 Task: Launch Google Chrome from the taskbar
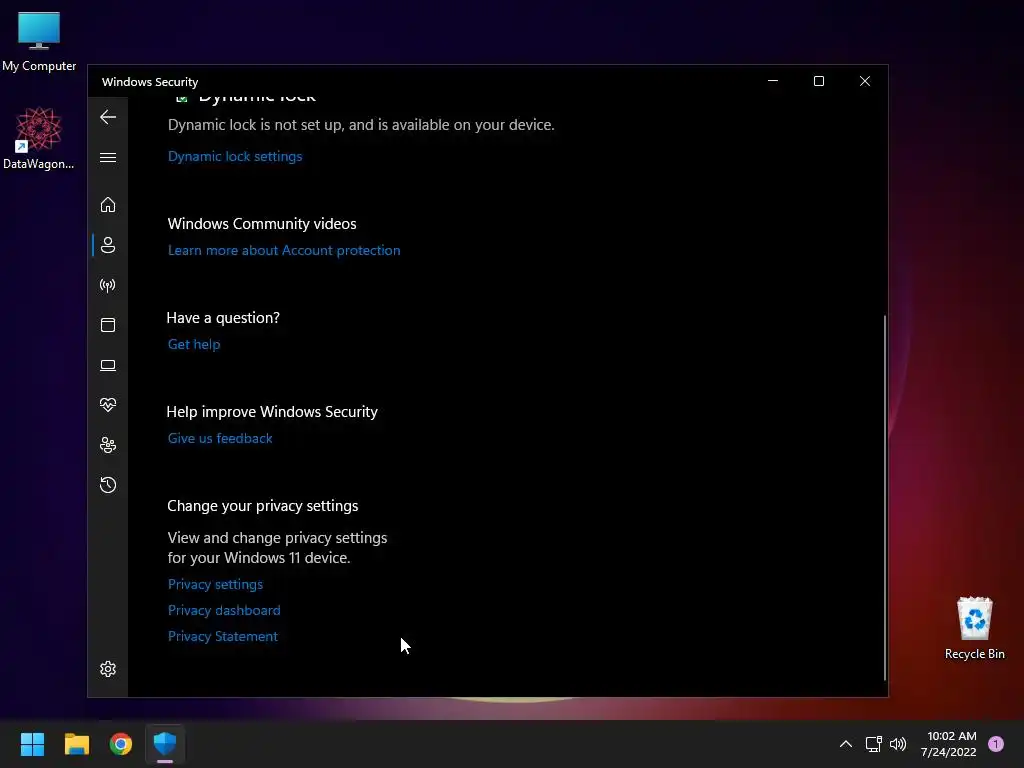[121, 744]
